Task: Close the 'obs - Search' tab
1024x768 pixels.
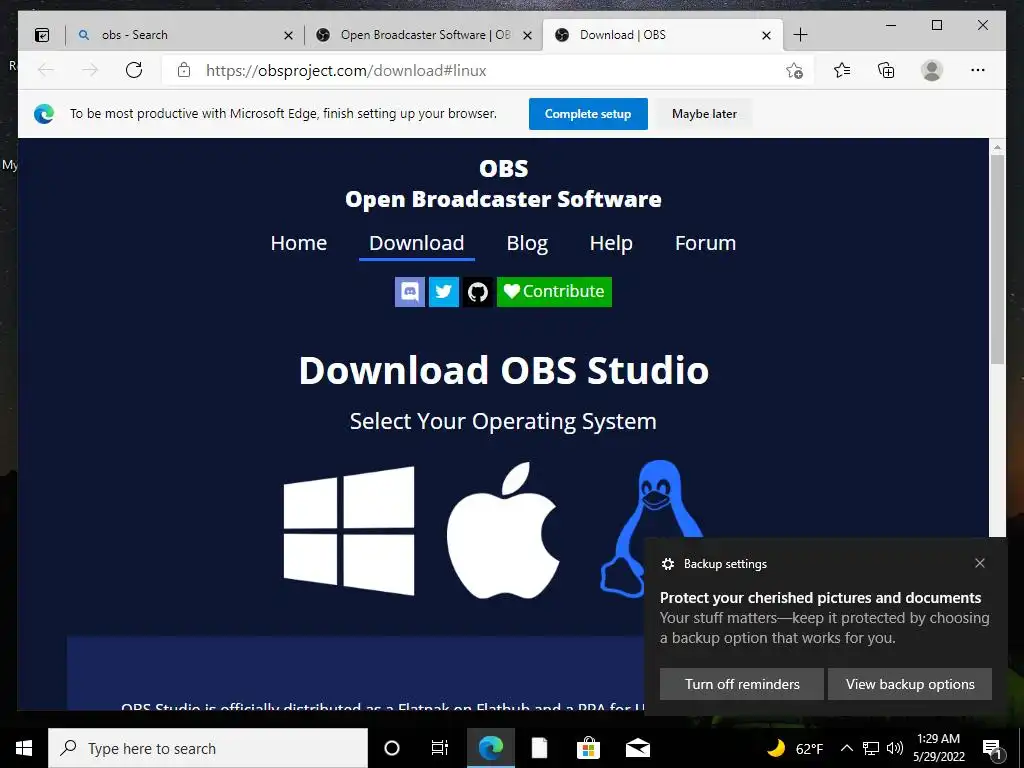Action: pyautogui.click(x=288, y=35)
